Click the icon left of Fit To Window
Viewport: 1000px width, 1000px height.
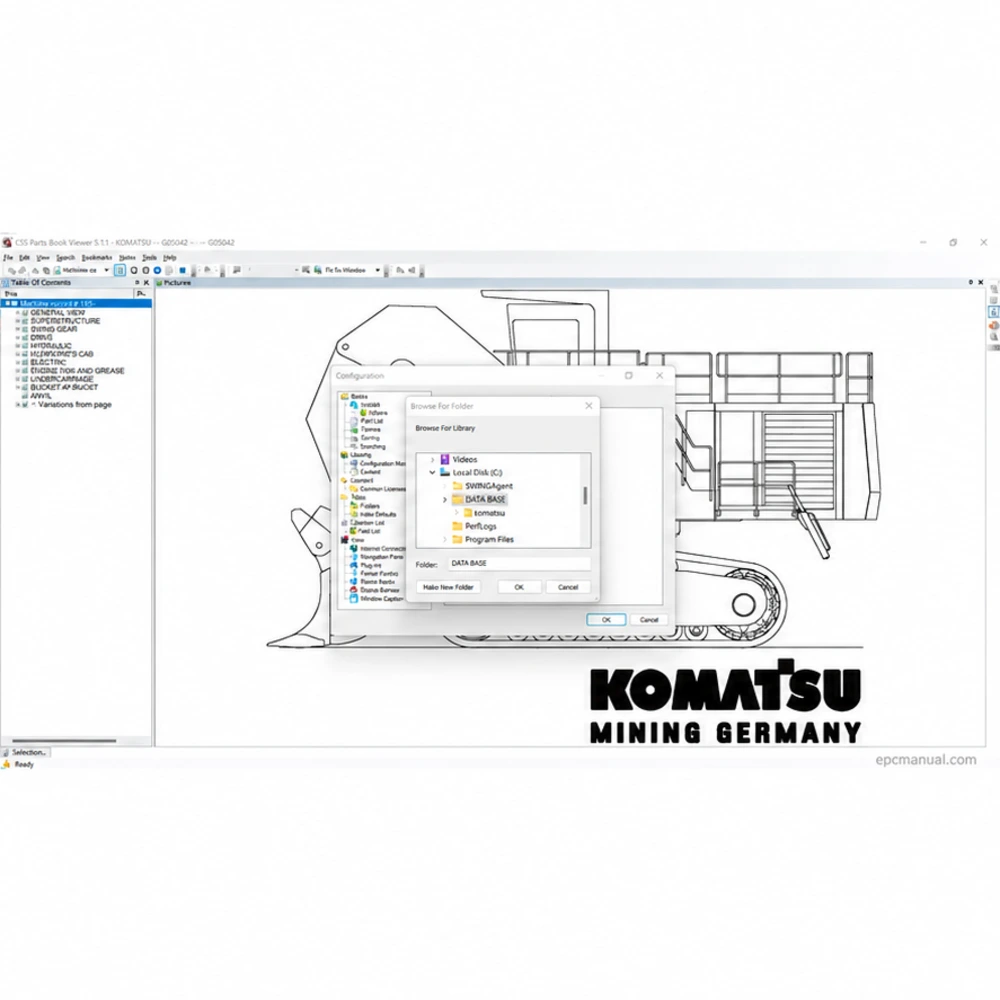[x=318, y=270]
